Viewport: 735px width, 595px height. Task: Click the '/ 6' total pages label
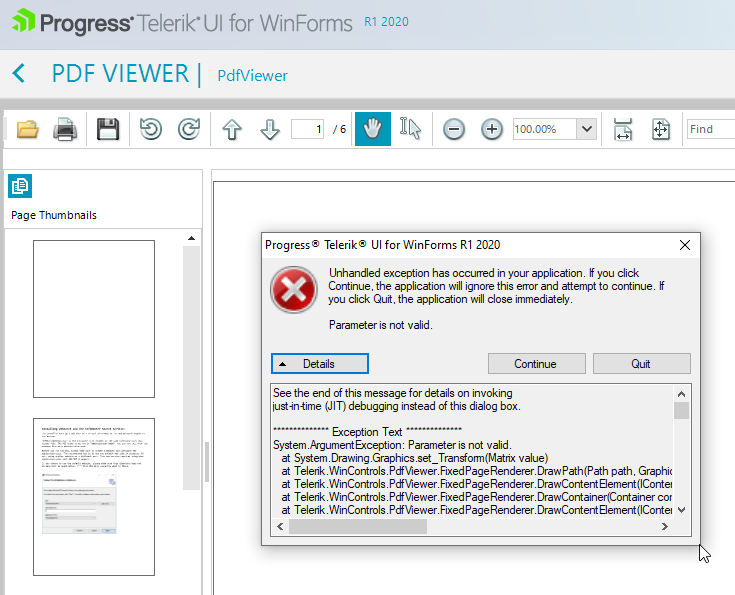(x=339, y=129)
